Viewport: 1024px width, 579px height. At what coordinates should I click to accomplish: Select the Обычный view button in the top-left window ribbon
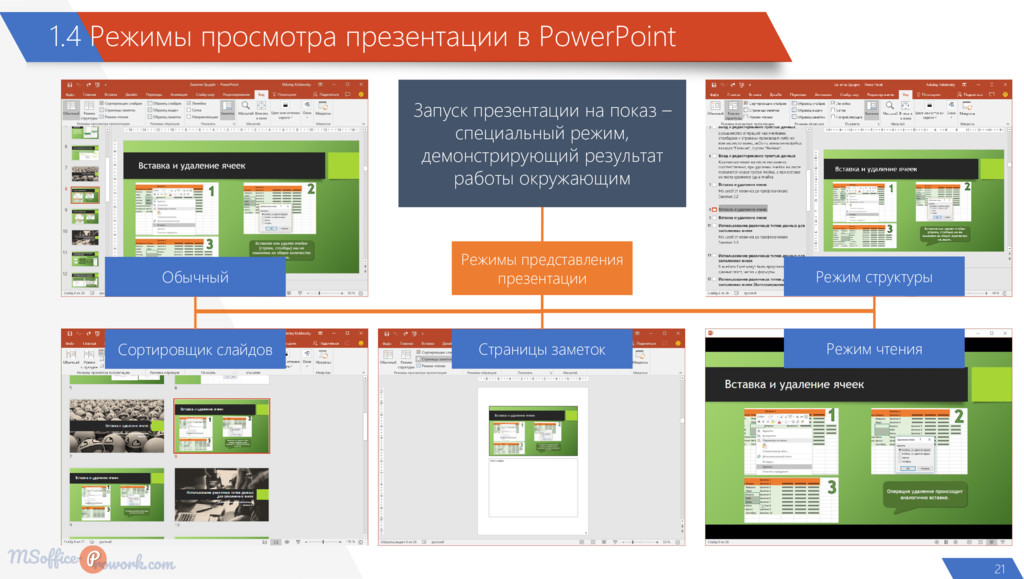[x=71, y=109]
